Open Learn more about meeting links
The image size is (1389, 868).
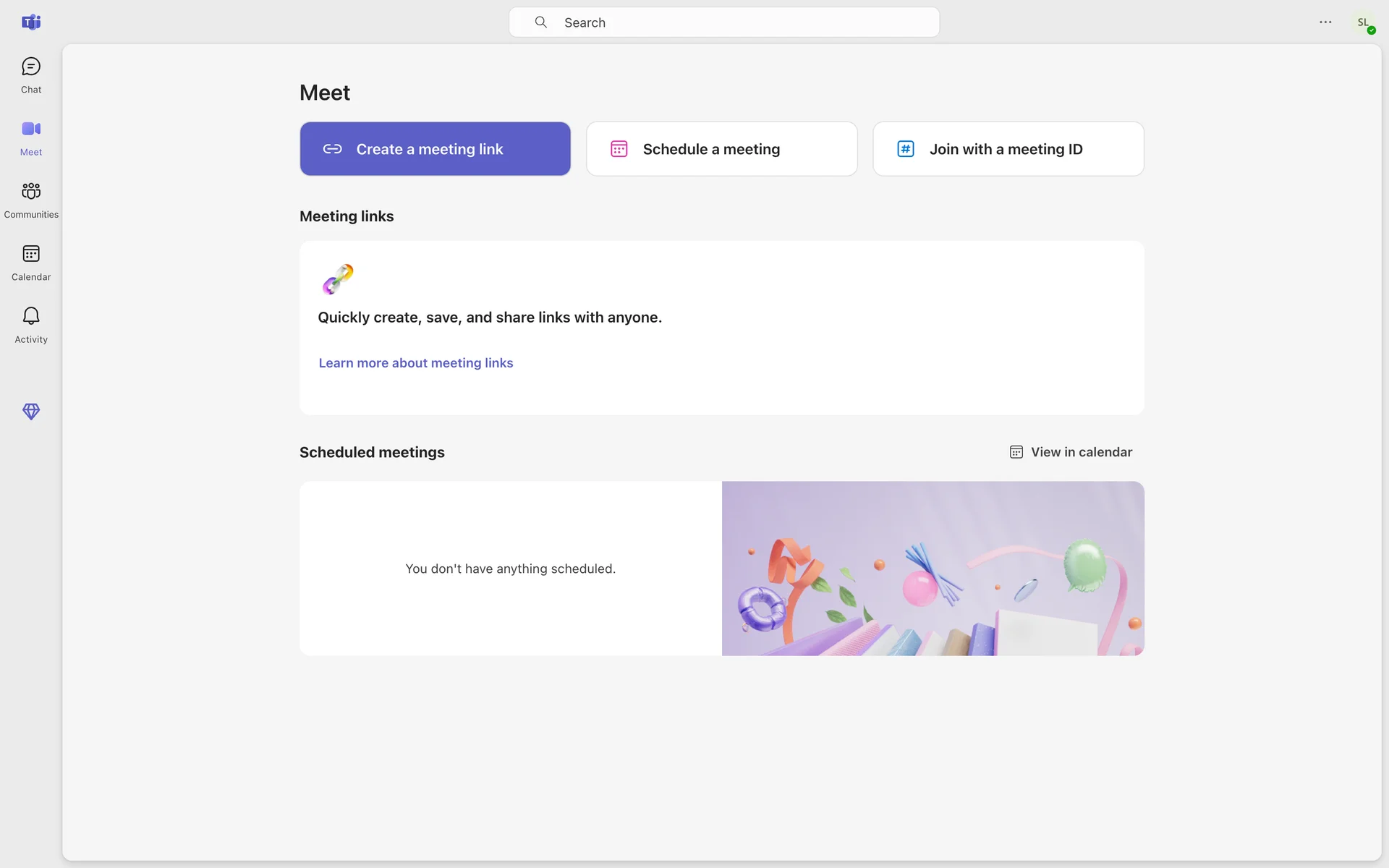[416, 363]
